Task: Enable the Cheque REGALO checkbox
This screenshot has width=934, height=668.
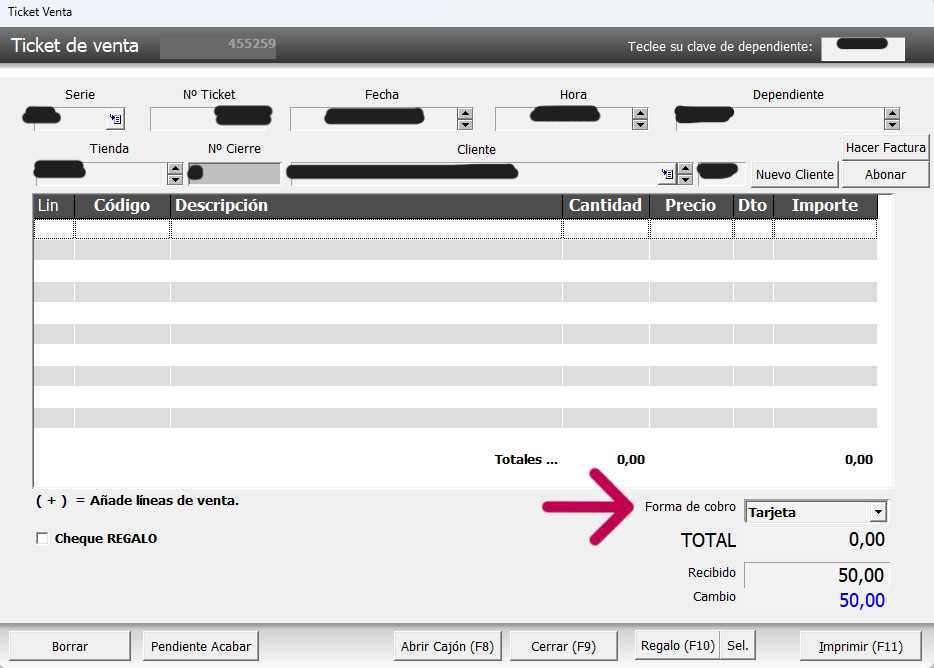Action: 42,539
